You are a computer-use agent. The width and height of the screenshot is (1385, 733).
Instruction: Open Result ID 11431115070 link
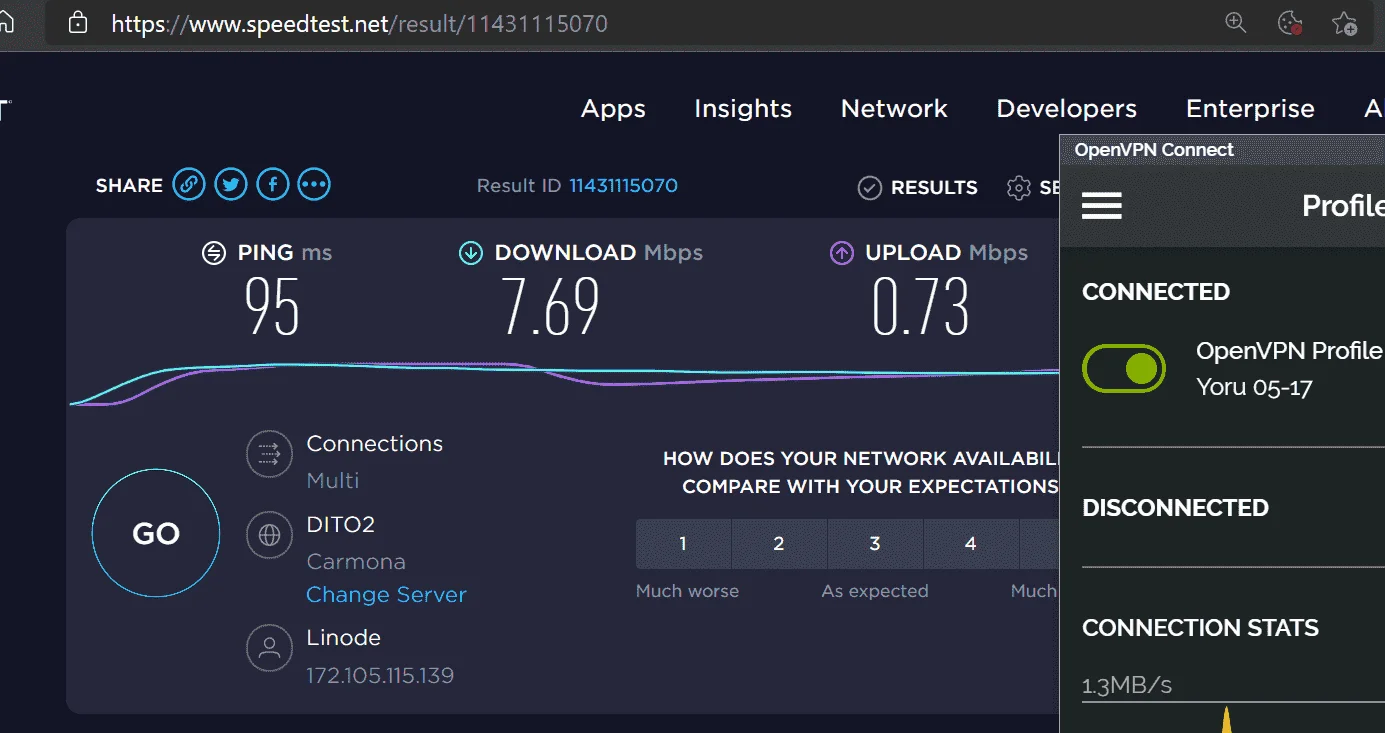click(x=624, y=185)
